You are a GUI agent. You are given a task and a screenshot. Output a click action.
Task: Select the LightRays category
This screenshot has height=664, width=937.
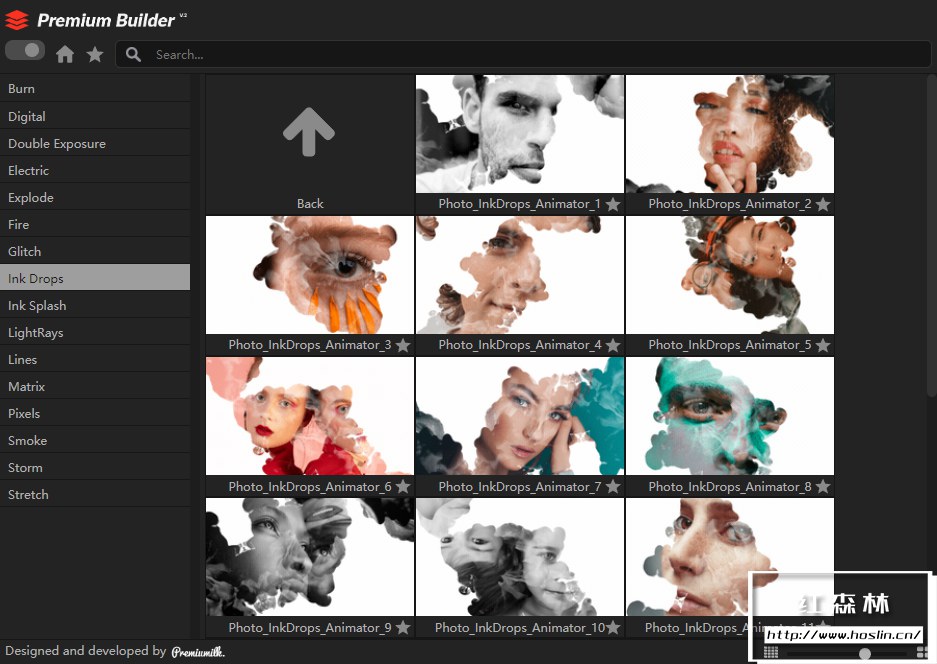click(x=95, y=332)
